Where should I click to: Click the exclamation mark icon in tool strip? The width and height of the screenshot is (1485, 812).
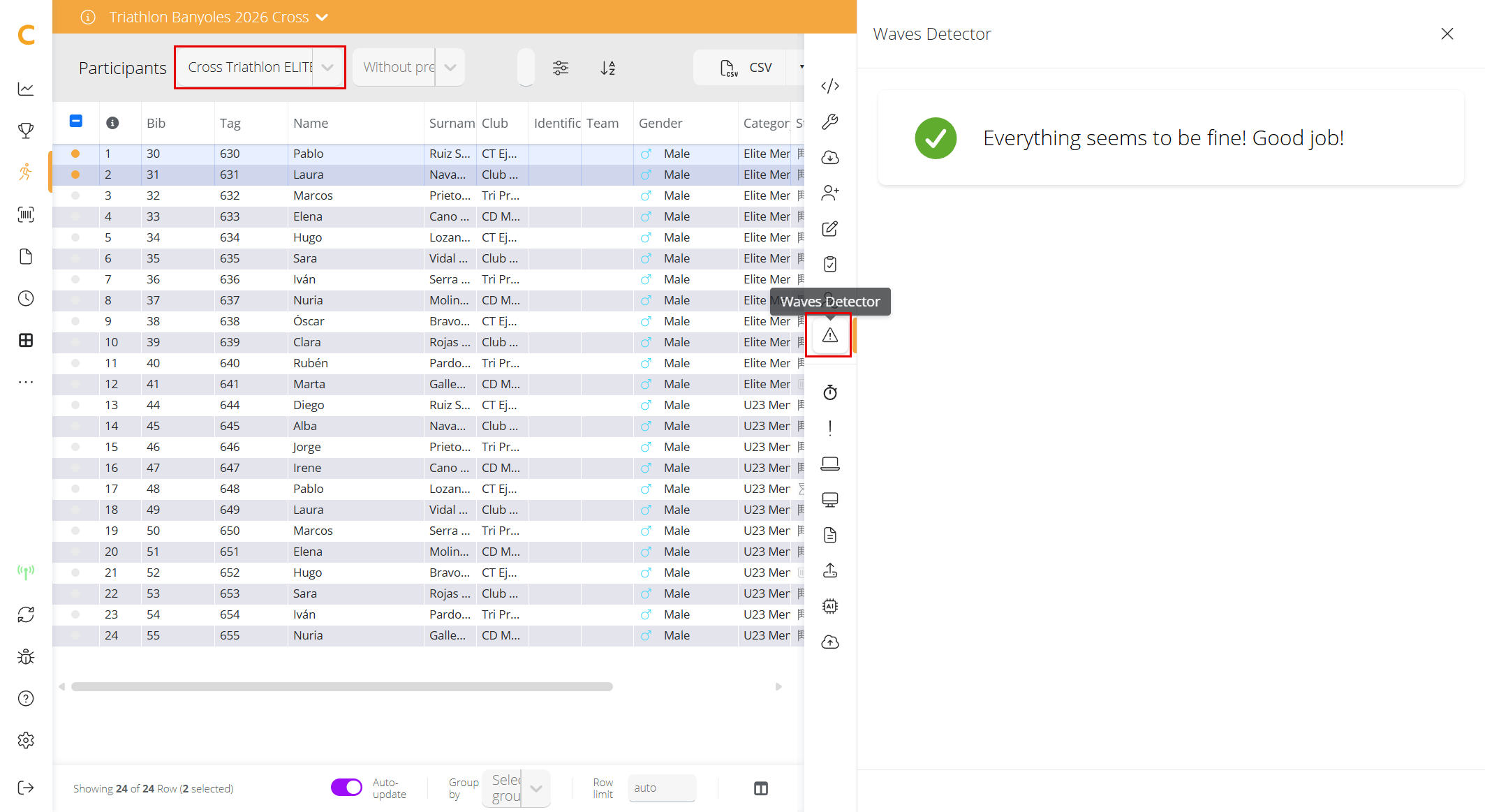(x=830, y=428)
